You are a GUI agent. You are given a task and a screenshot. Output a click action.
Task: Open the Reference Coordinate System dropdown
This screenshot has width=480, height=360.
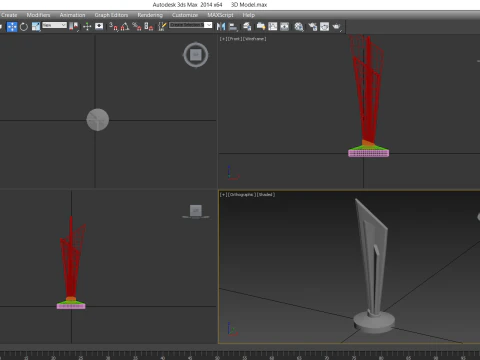(54, 25)
